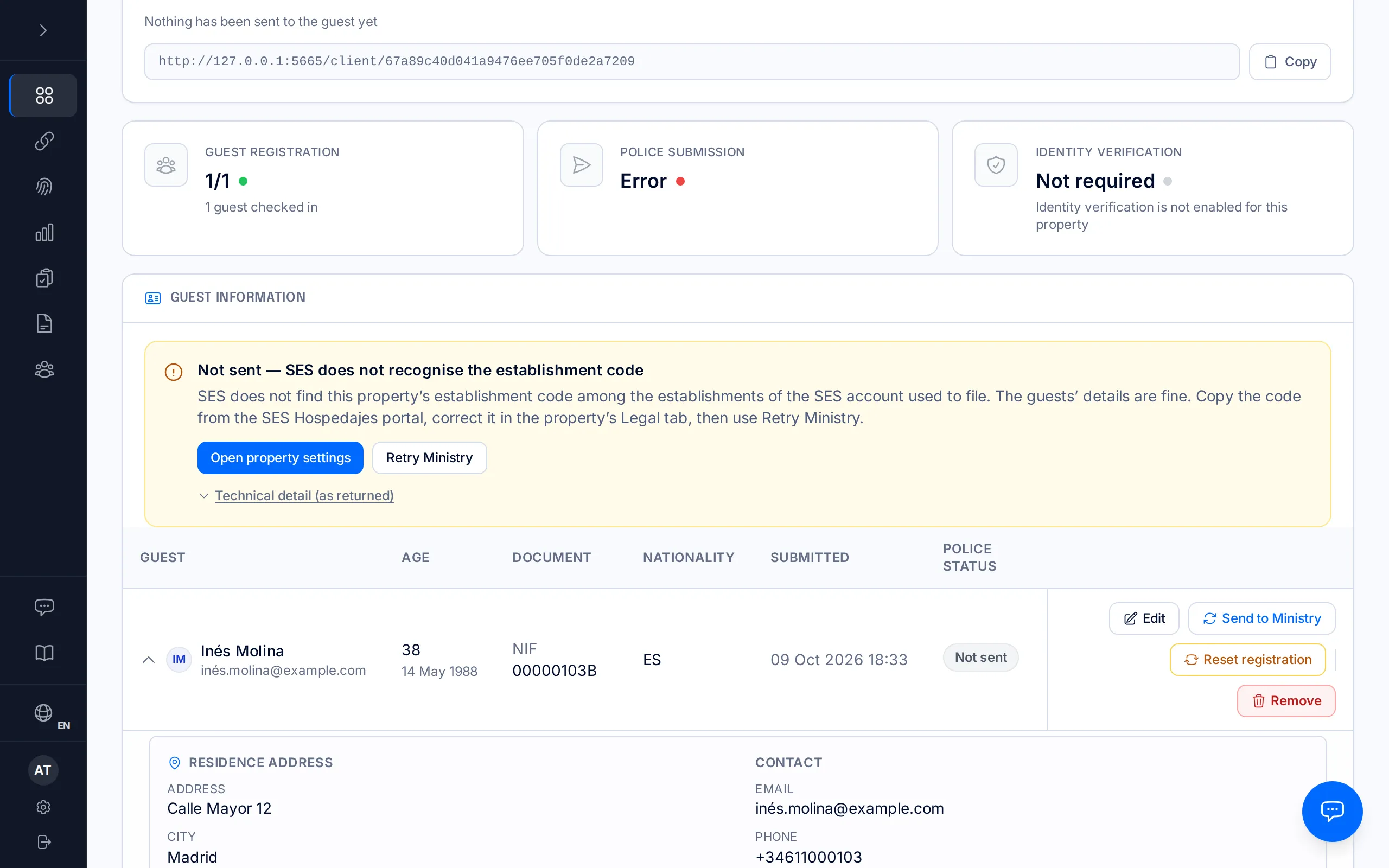Open the clipboard checklist icon
Screen dimensions: 1389x868
(43, 278)
